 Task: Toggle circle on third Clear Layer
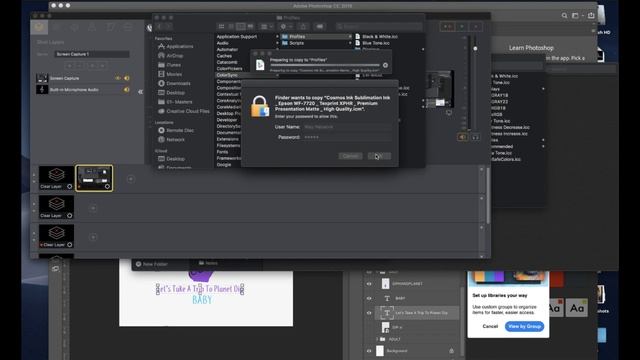[69, 245]
